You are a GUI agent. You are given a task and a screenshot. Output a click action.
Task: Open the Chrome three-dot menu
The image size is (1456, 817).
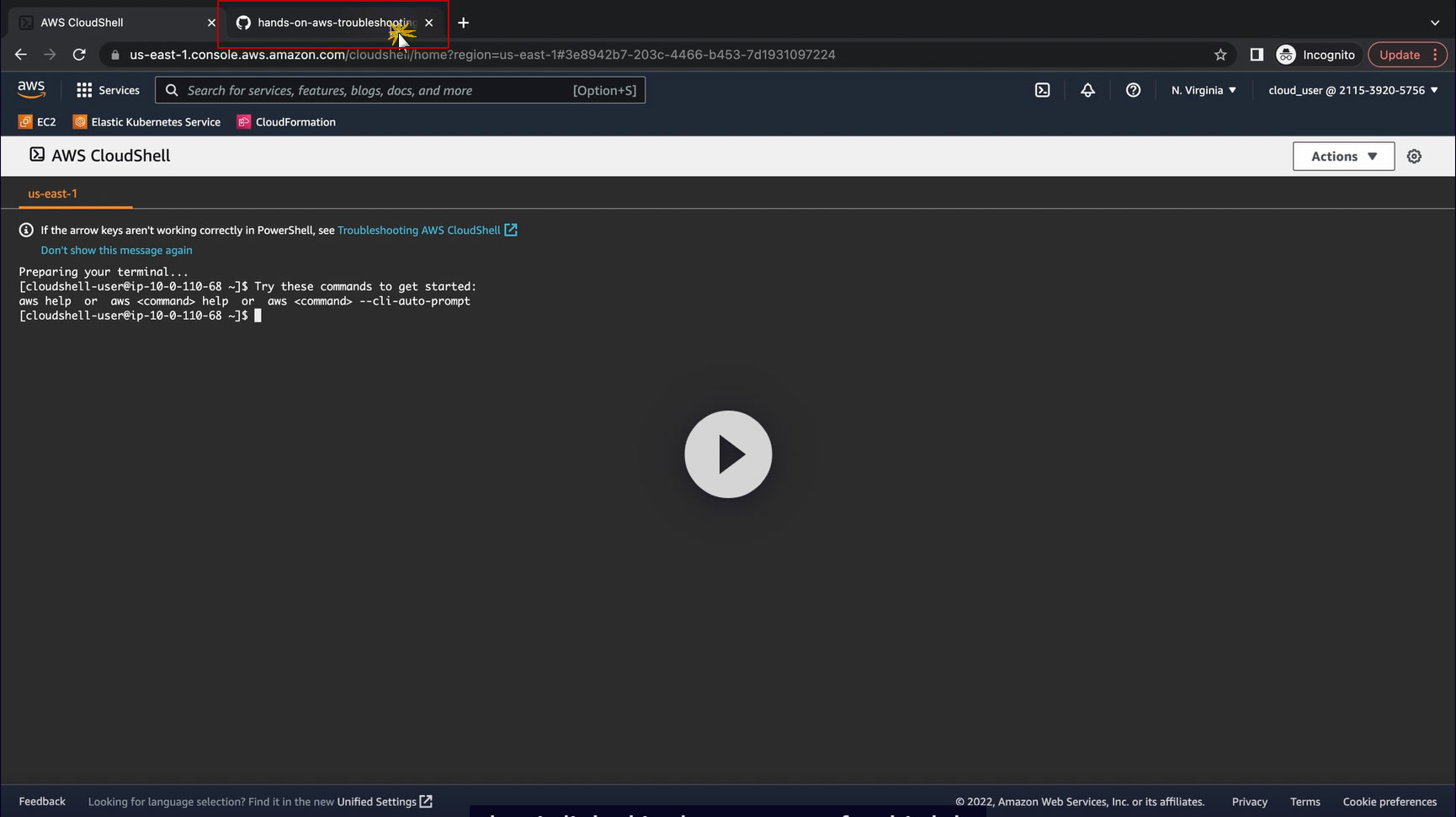tap(1436, 55)
